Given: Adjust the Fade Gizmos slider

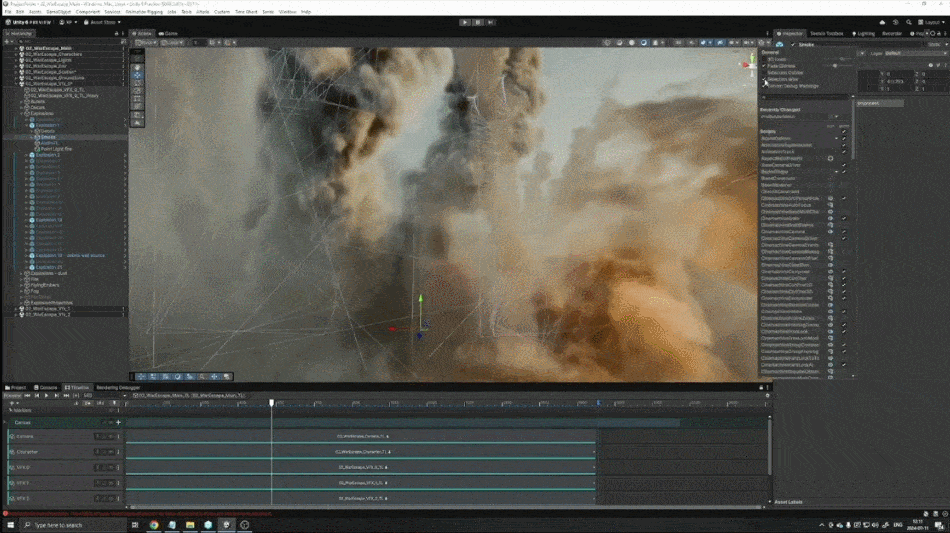Looking at the screenshot, I should pos(835,66).
